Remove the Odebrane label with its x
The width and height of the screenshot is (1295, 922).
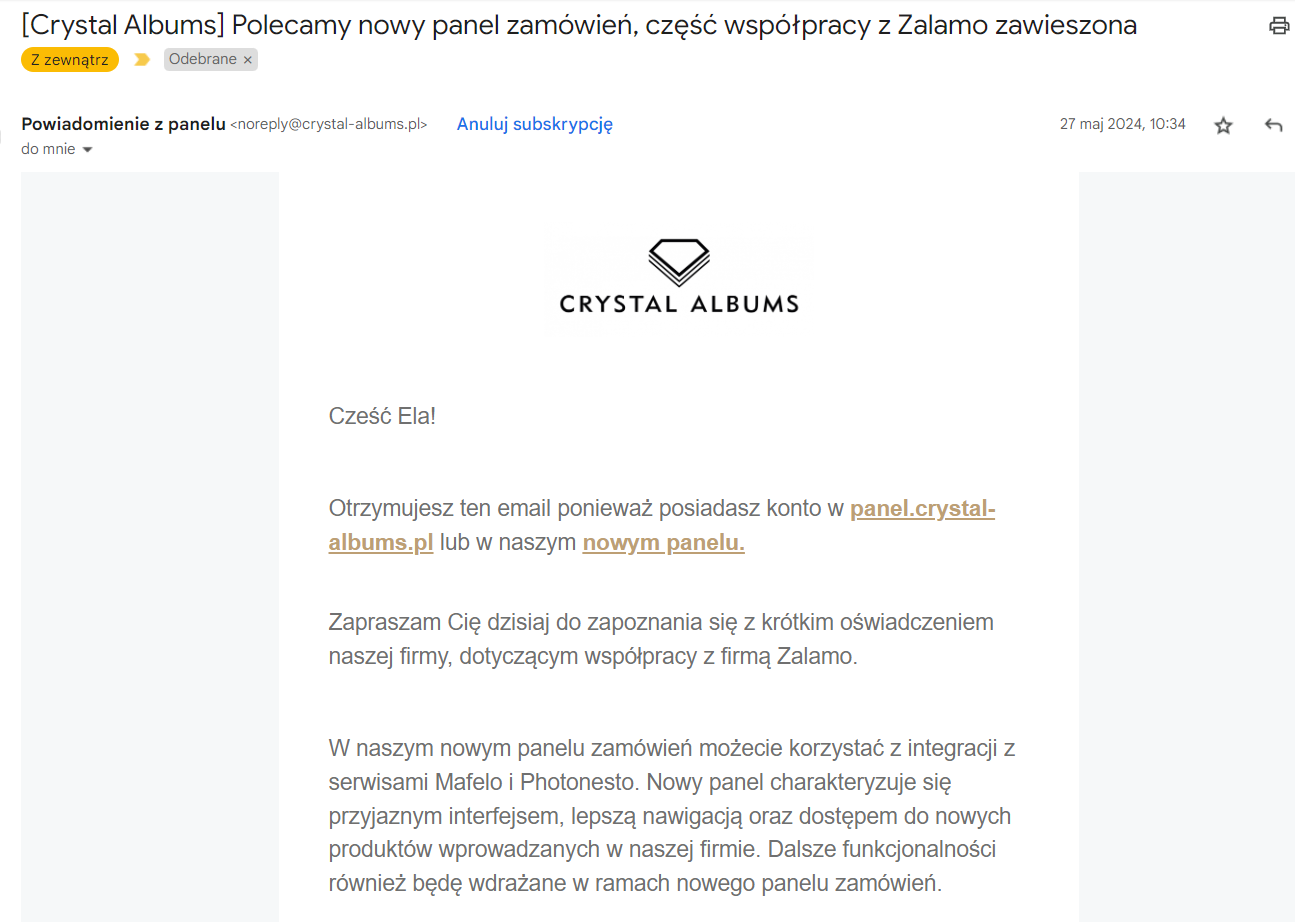tap(248, 60)
